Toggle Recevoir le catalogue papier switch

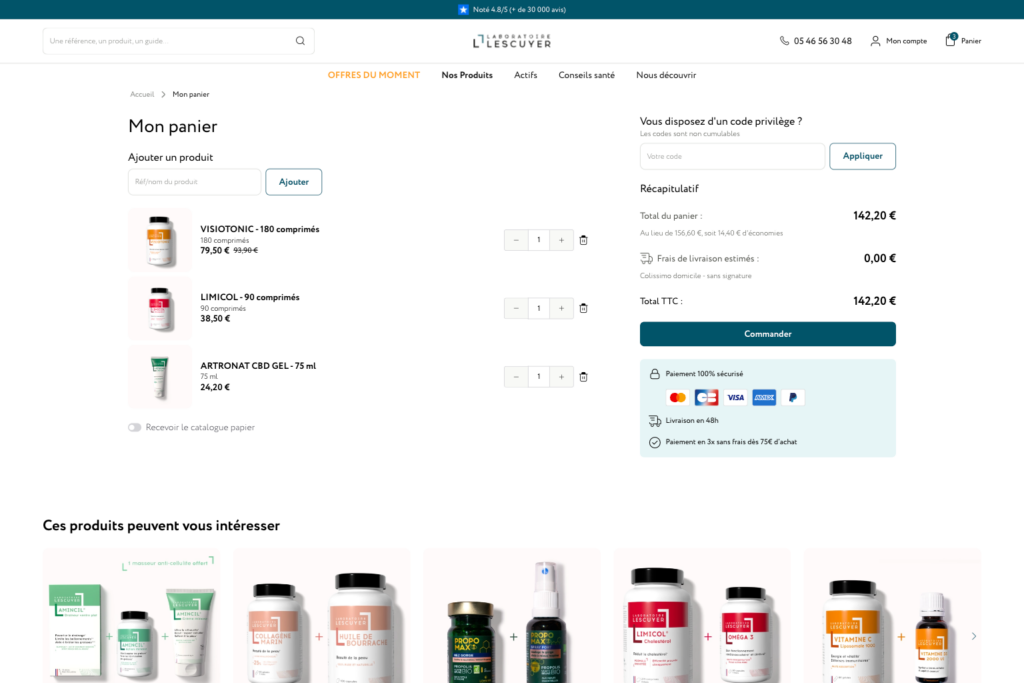[135, 427]
